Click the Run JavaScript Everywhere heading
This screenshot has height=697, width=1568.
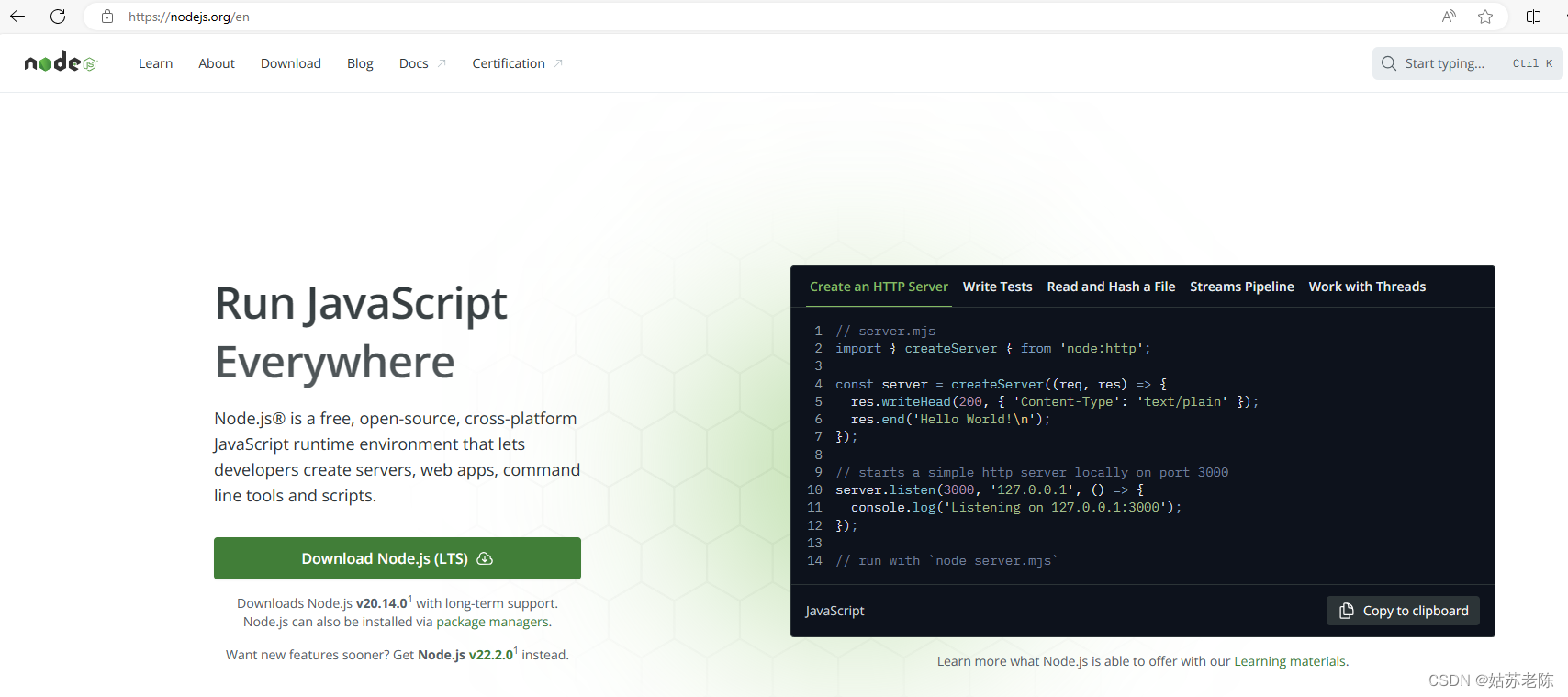pos(361,332)
